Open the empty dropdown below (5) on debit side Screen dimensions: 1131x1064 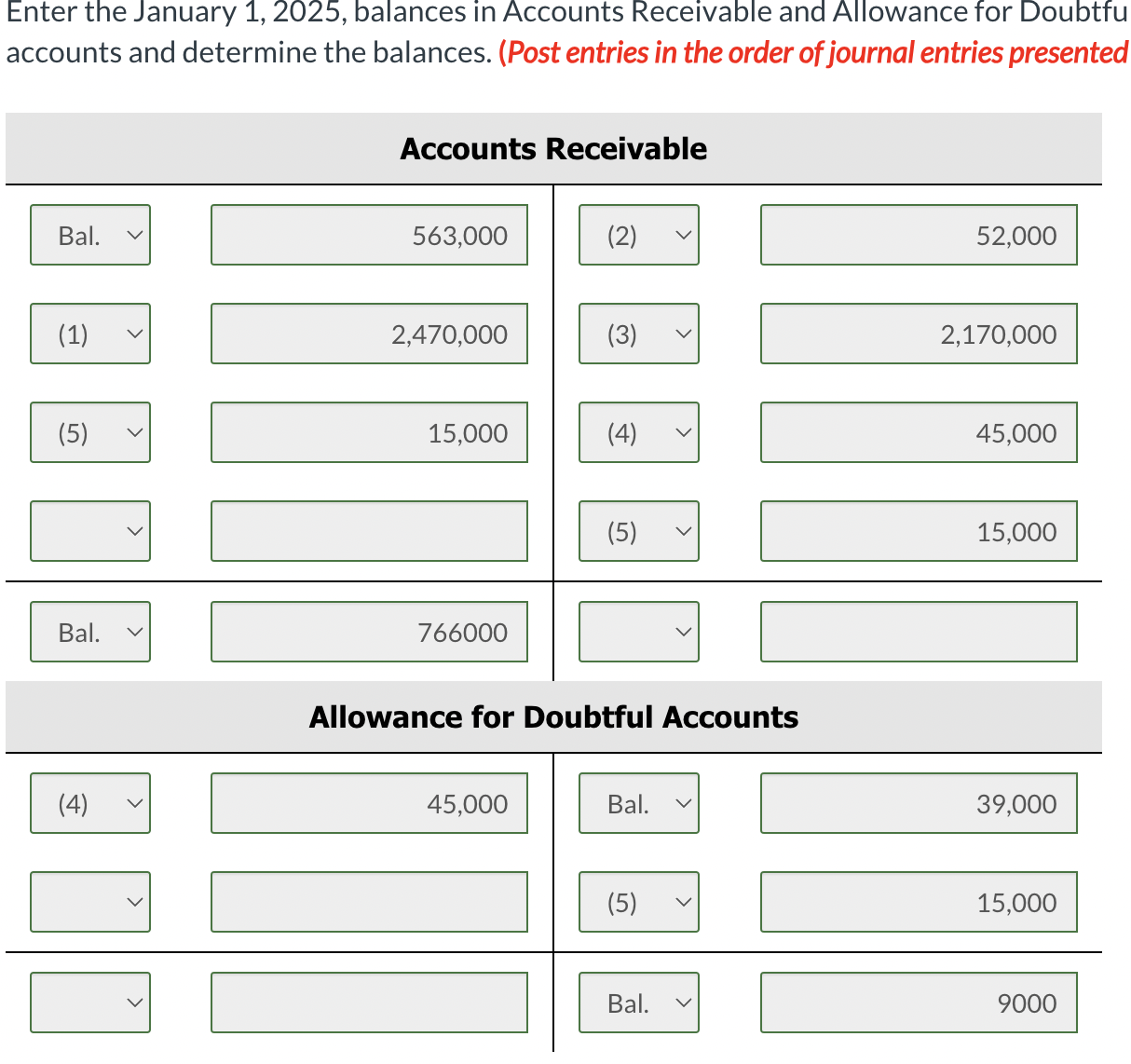point(89,530)
